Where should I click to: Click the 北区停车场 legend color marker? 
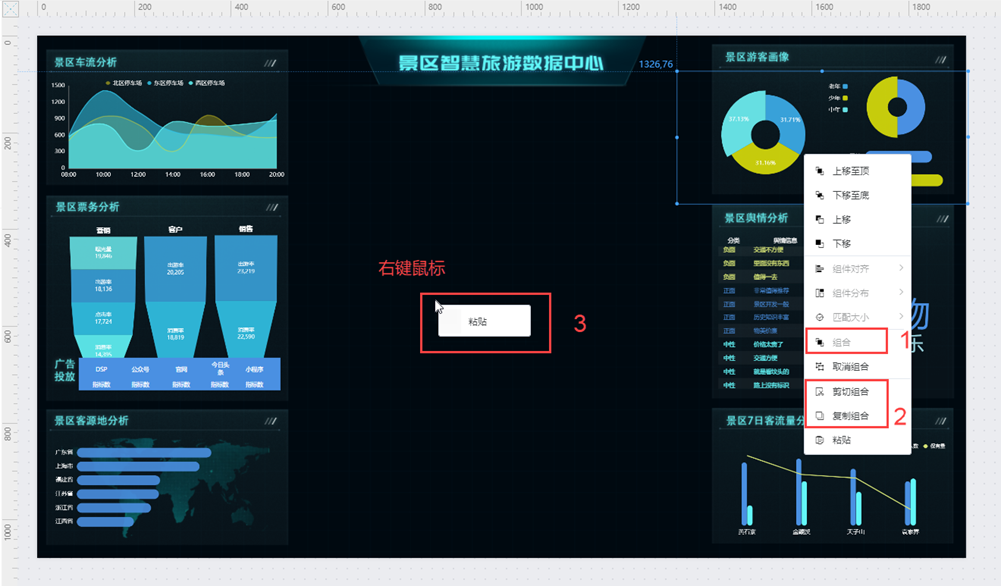pos(108,83)
